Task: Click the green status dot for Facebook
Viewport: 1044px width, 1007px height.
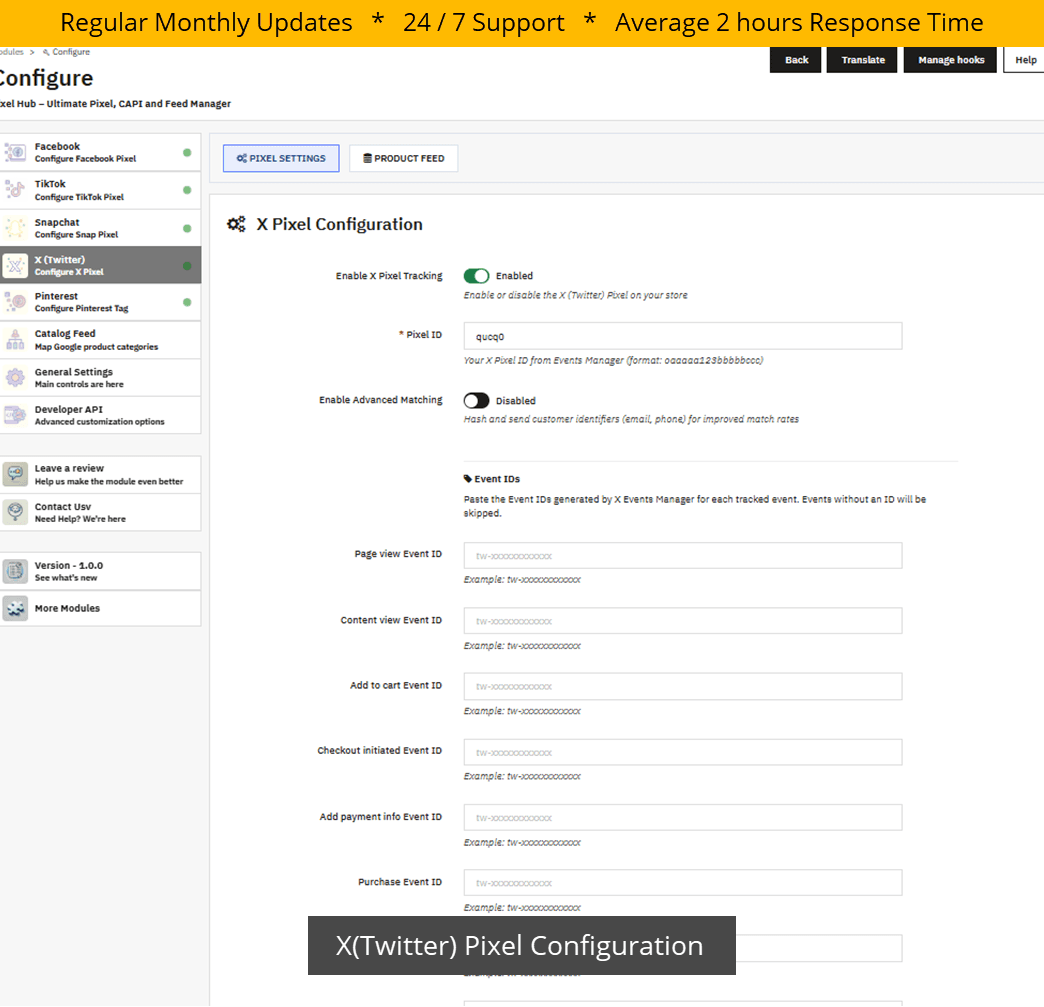Action: pos(187,153)
